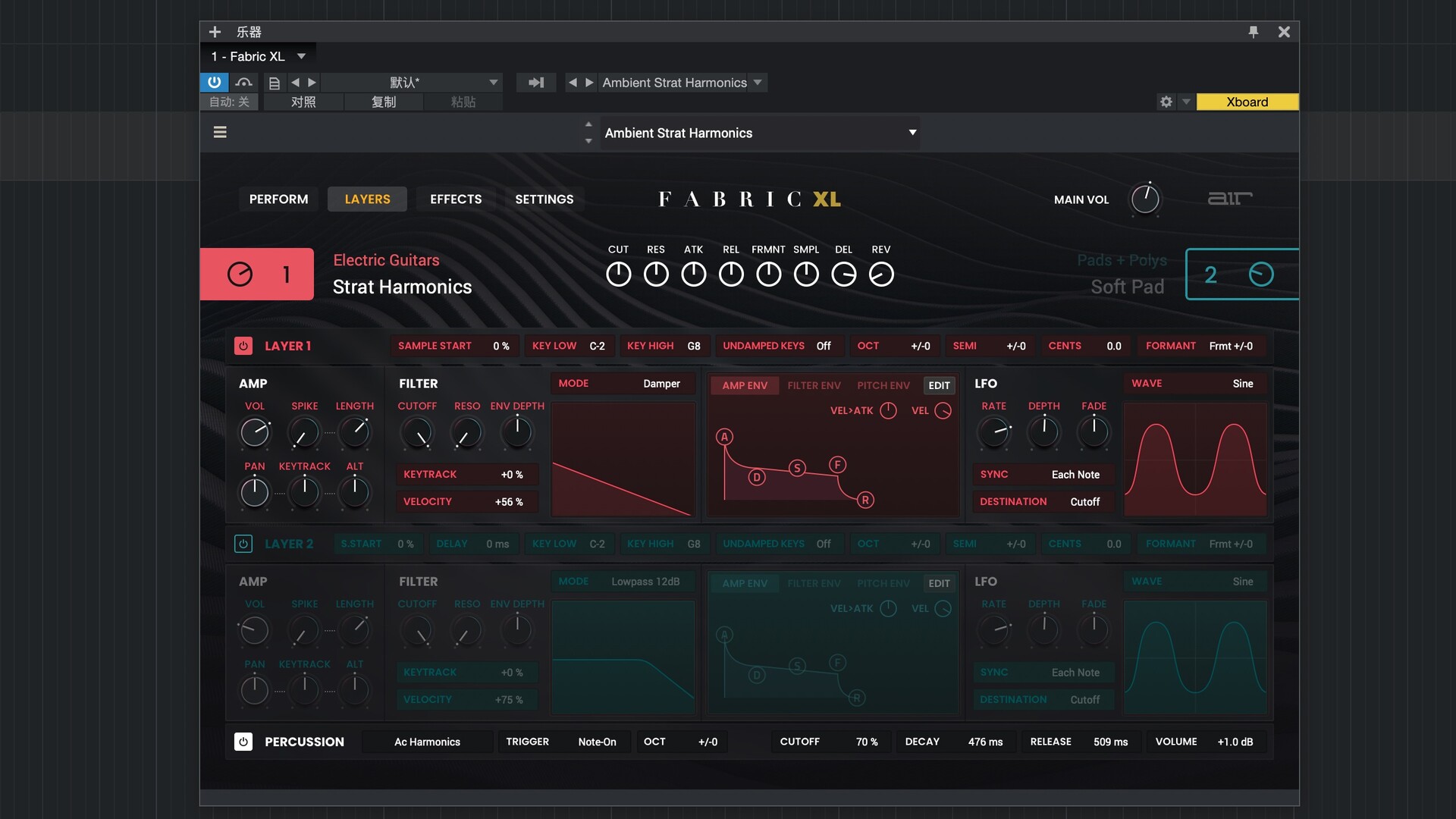Click the preset list document icon
1456x819 pixels.
pyautogui.click(x=275, y=82)
